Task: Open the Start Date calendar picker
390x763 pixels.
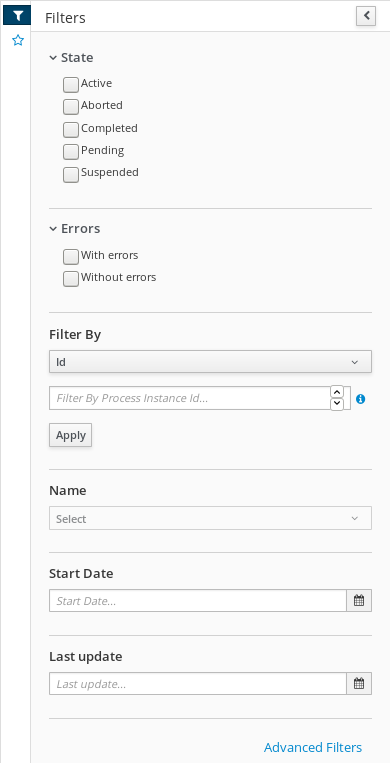Action: pyautogui.click(x=359, y=601)
